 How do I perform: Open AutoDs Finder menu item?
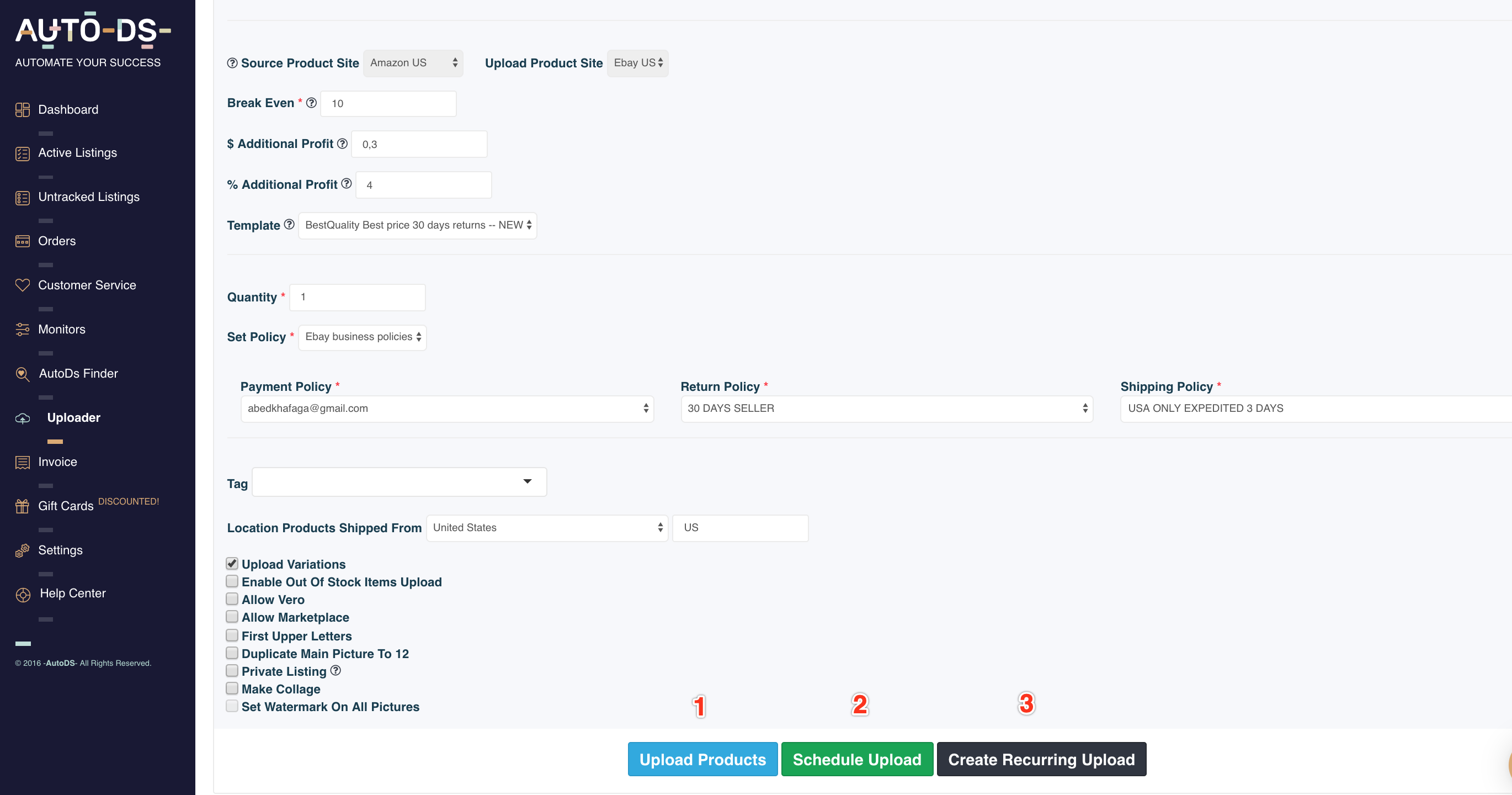click(x=78, y=373)
